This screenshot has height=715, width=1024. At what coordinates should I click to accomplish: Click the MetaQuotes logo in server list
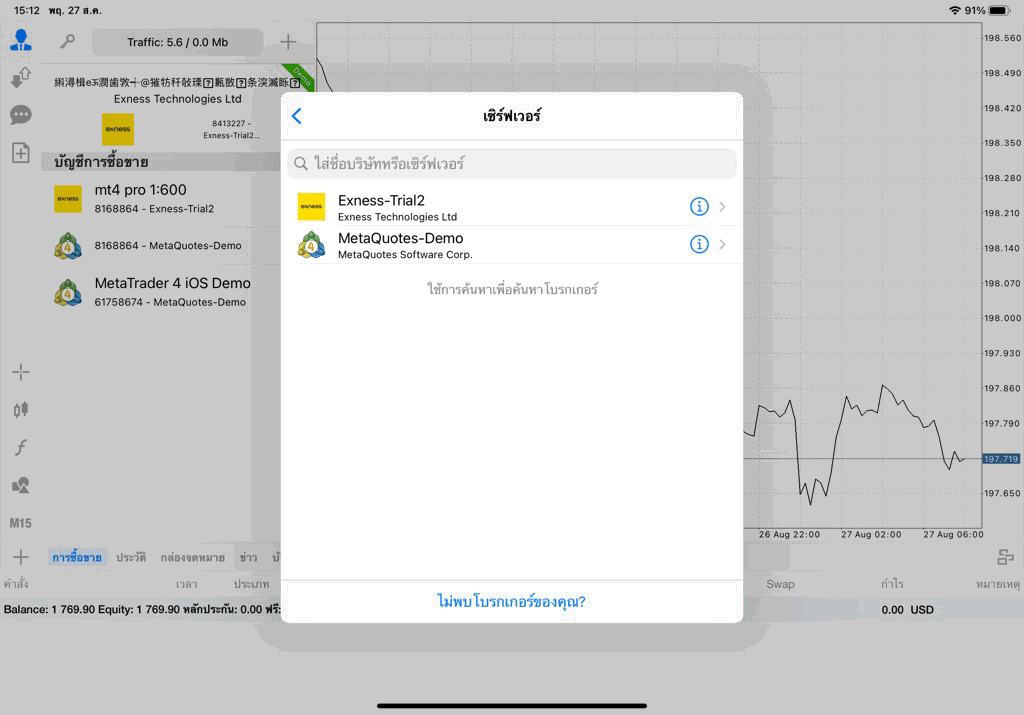click(312, 245)
